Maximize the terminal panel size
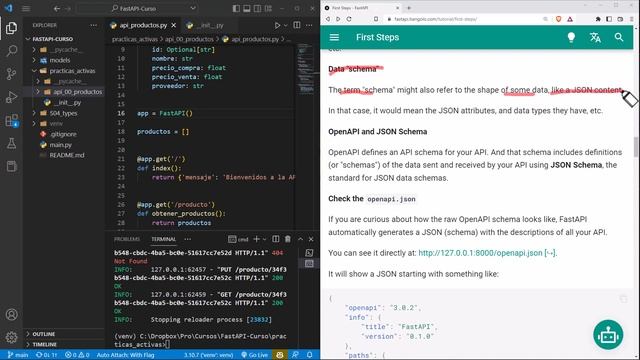 tap(300, 239)
